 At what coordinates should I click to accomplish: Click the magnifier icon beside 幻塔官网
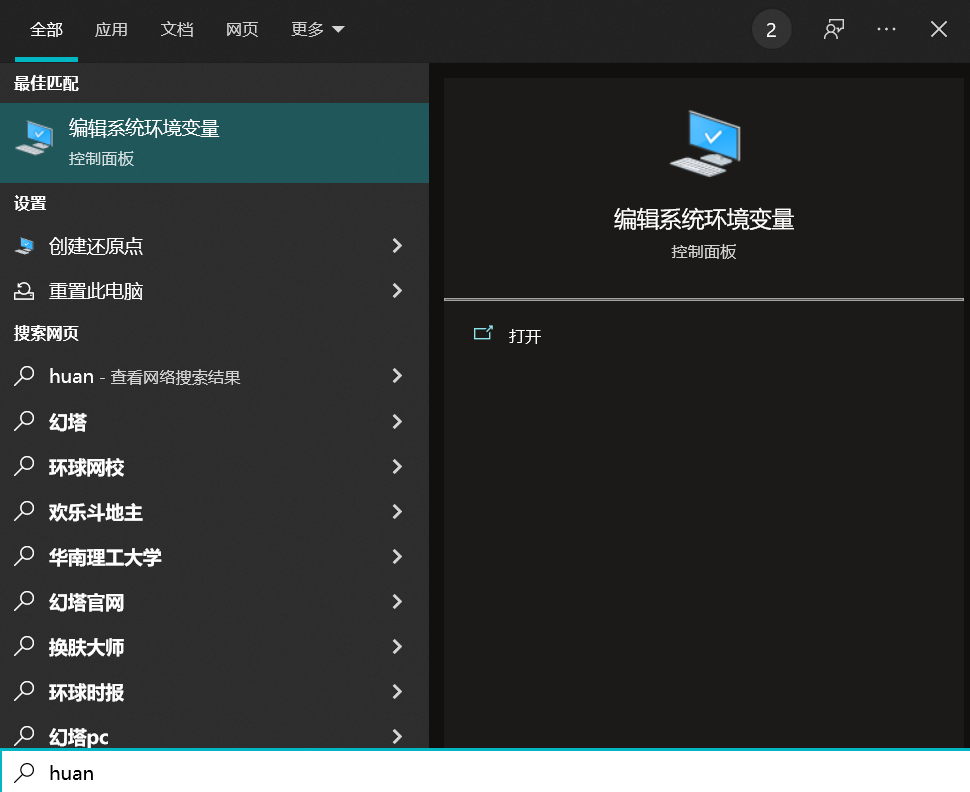coord(25,601)
